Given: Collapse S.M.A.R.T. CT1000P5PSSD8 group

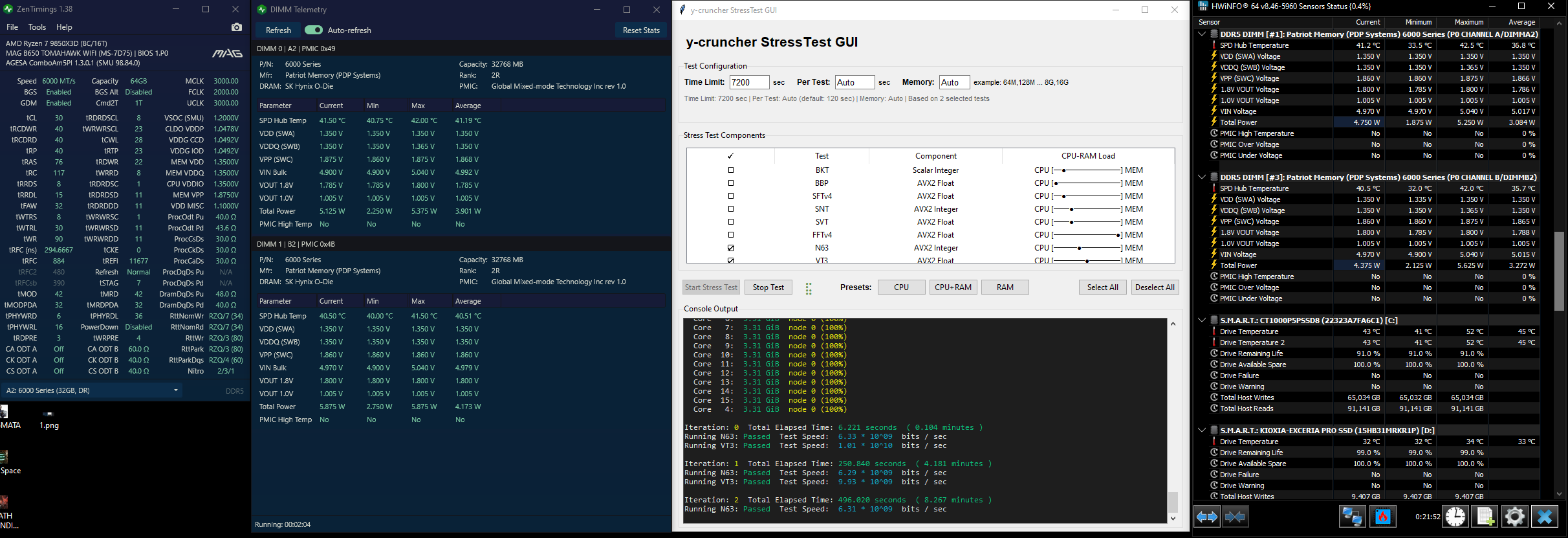Looking at the screenshot, I should pos(1203,320).
